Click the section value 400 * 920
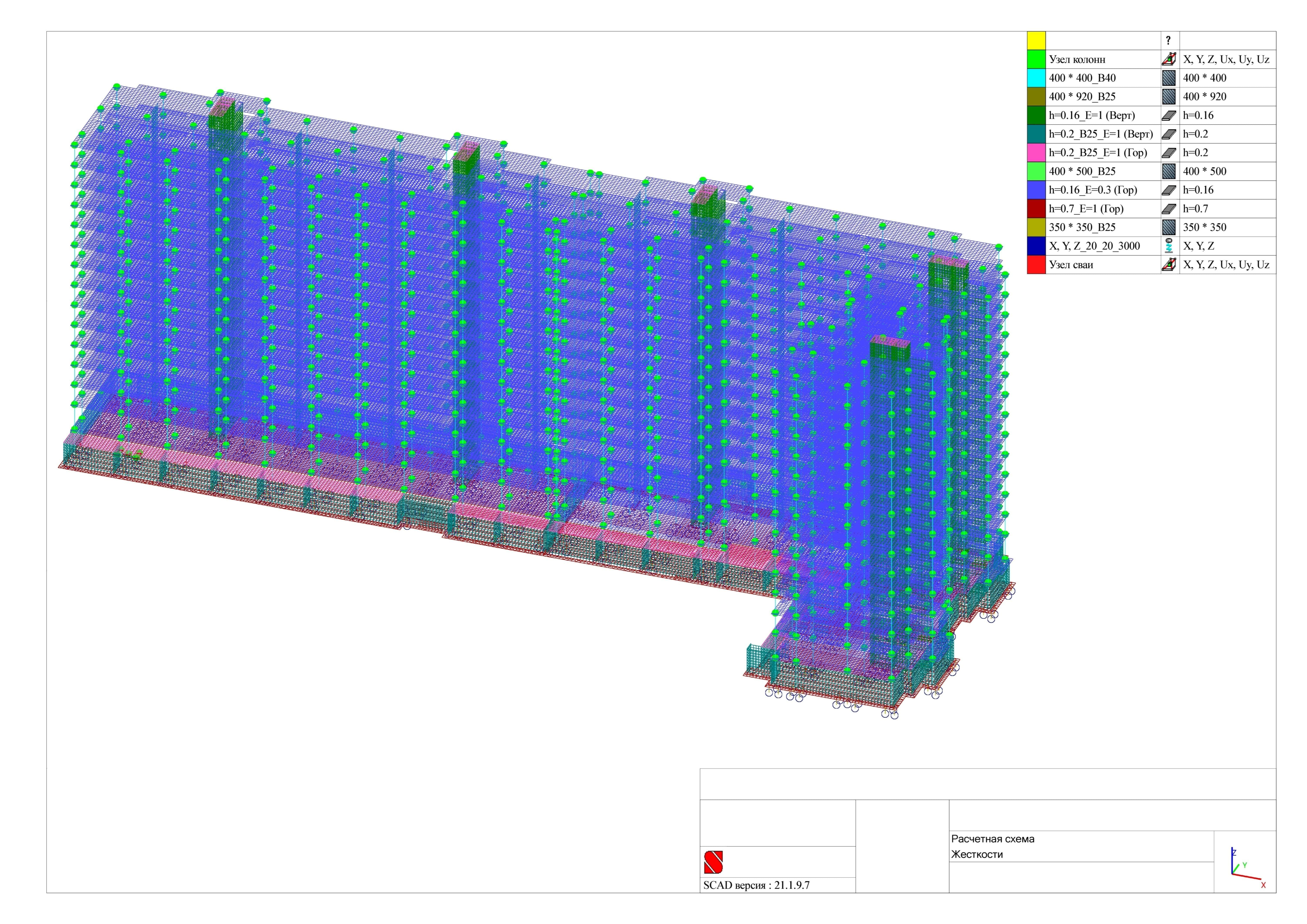 tap(1205, 97)
